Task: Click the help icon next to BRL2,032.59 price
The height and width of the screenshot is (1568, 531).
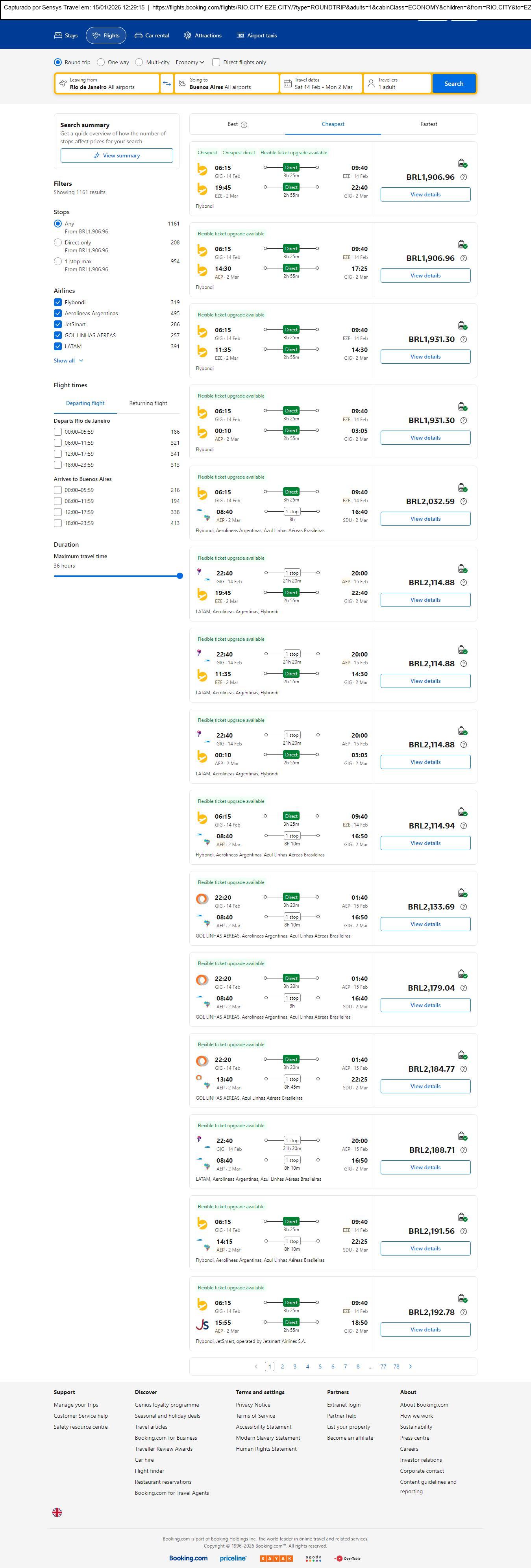Action: click(x=463, y=501)
